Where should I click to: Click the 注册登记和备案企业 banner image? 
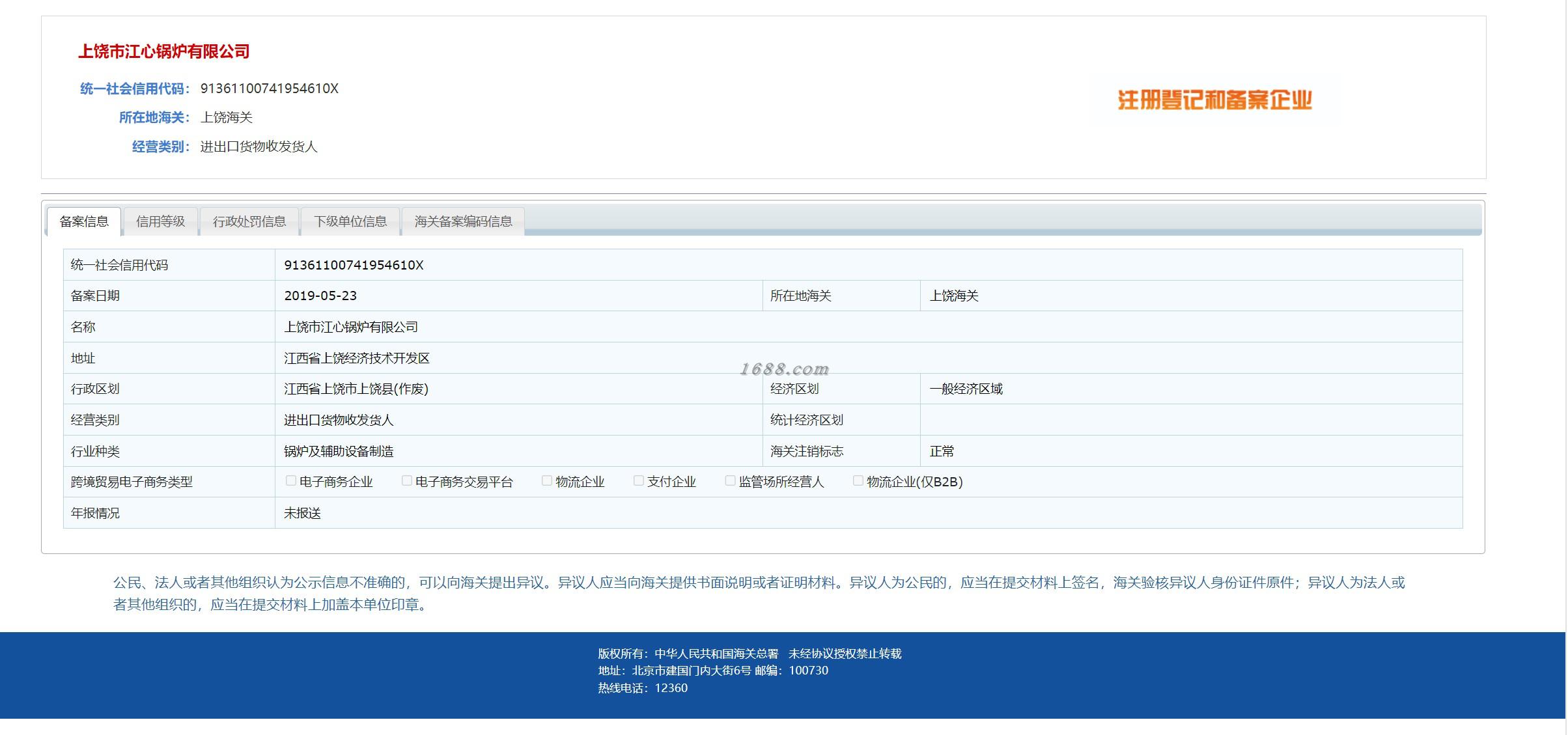[x=1214, y=100]
